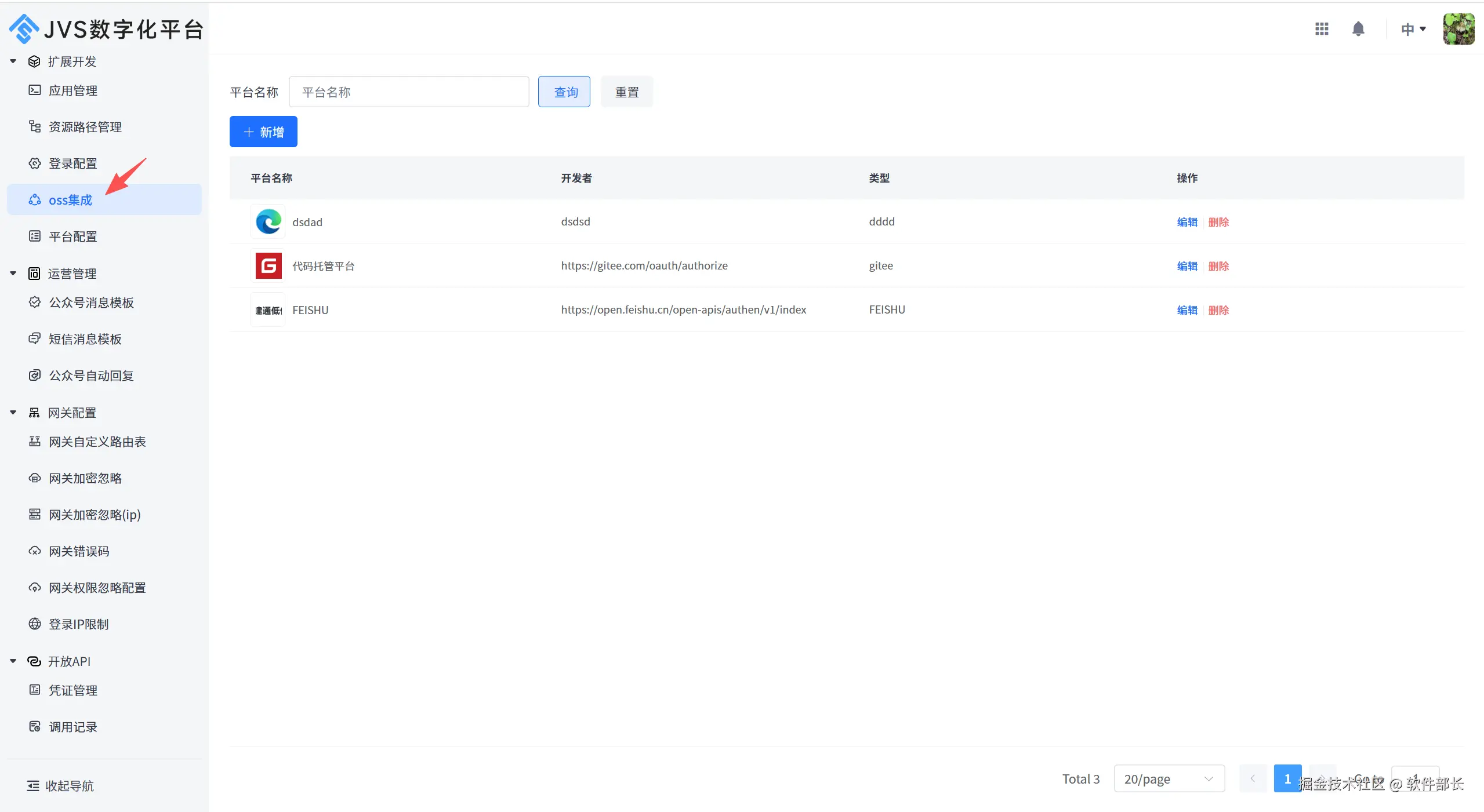Open the apps grid icon

point(1322,29)
